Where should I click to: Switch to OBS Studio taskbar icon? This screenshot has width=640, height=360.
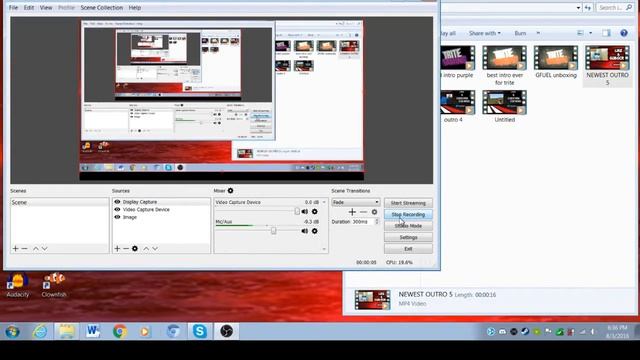(226, 331)
